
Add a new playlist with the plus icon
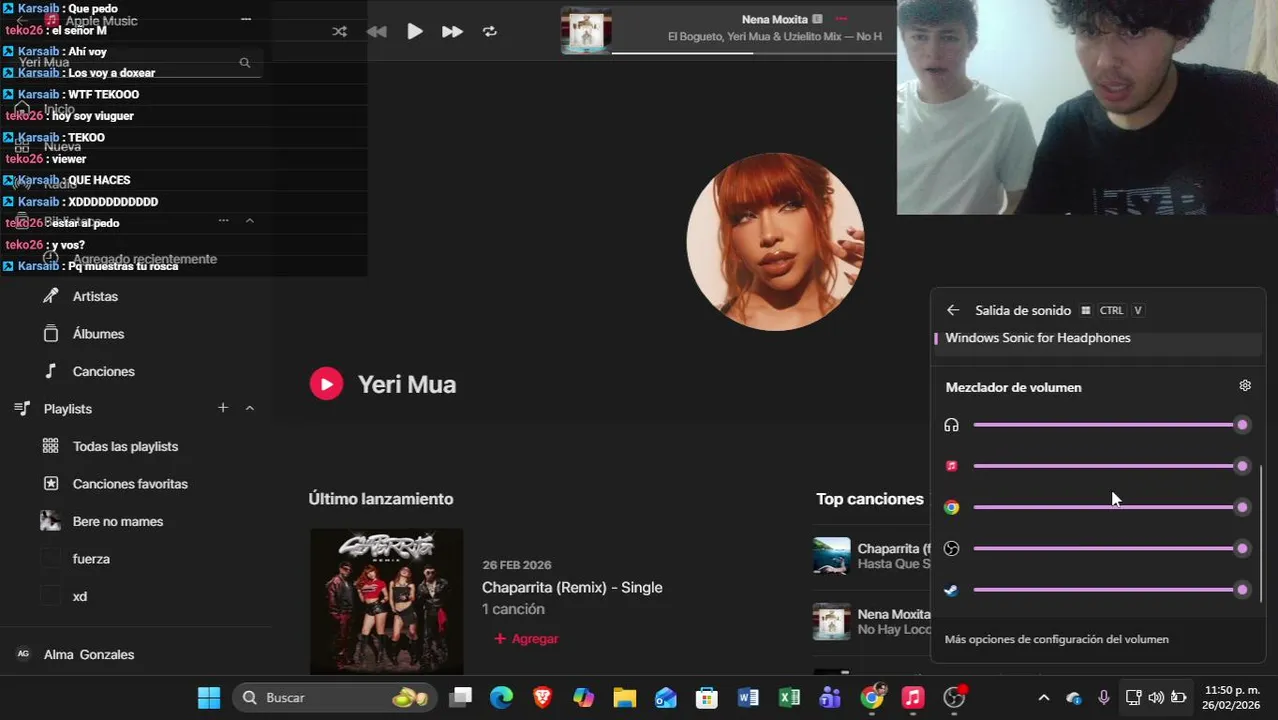[x=223, y=408]
